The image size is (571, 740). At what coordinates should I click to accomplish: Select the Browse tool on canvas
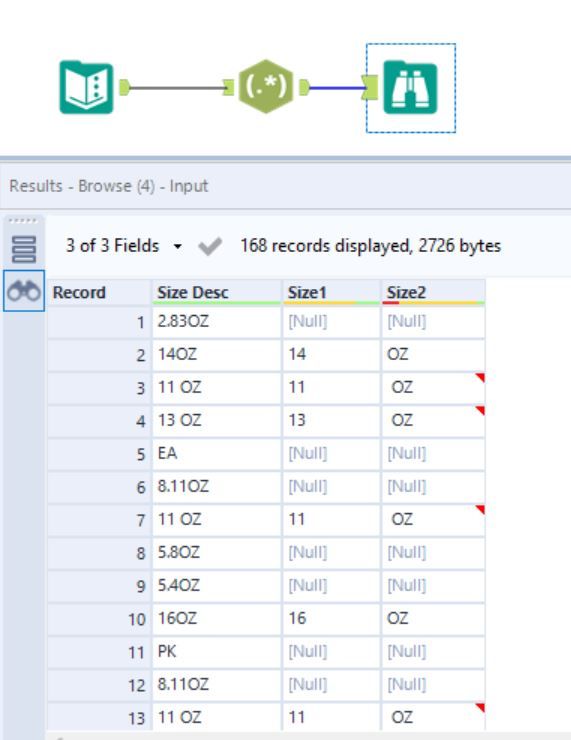click(410, 88)
